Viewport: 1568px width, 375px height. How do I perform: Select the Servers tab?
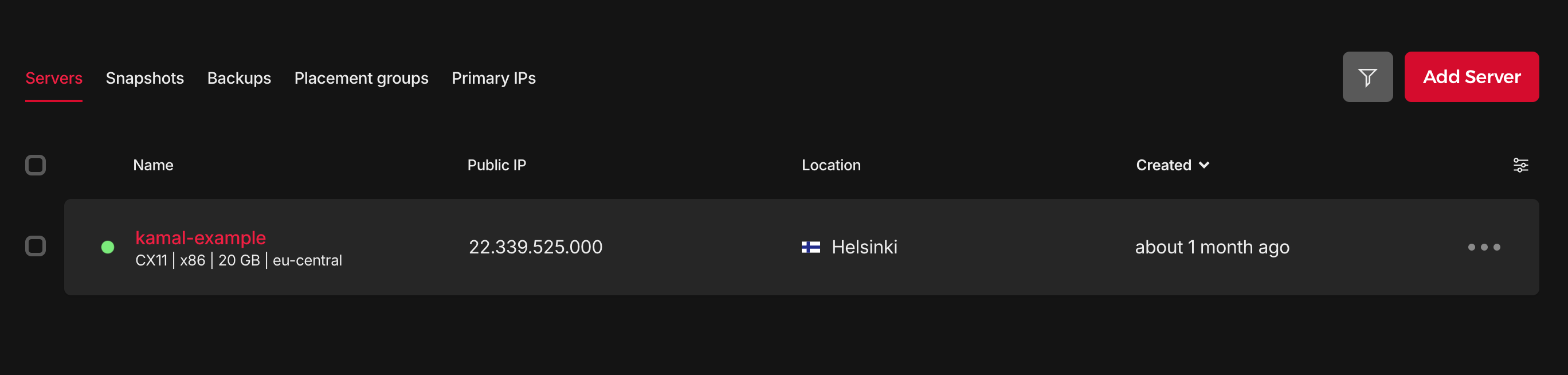tap(53, 78)
